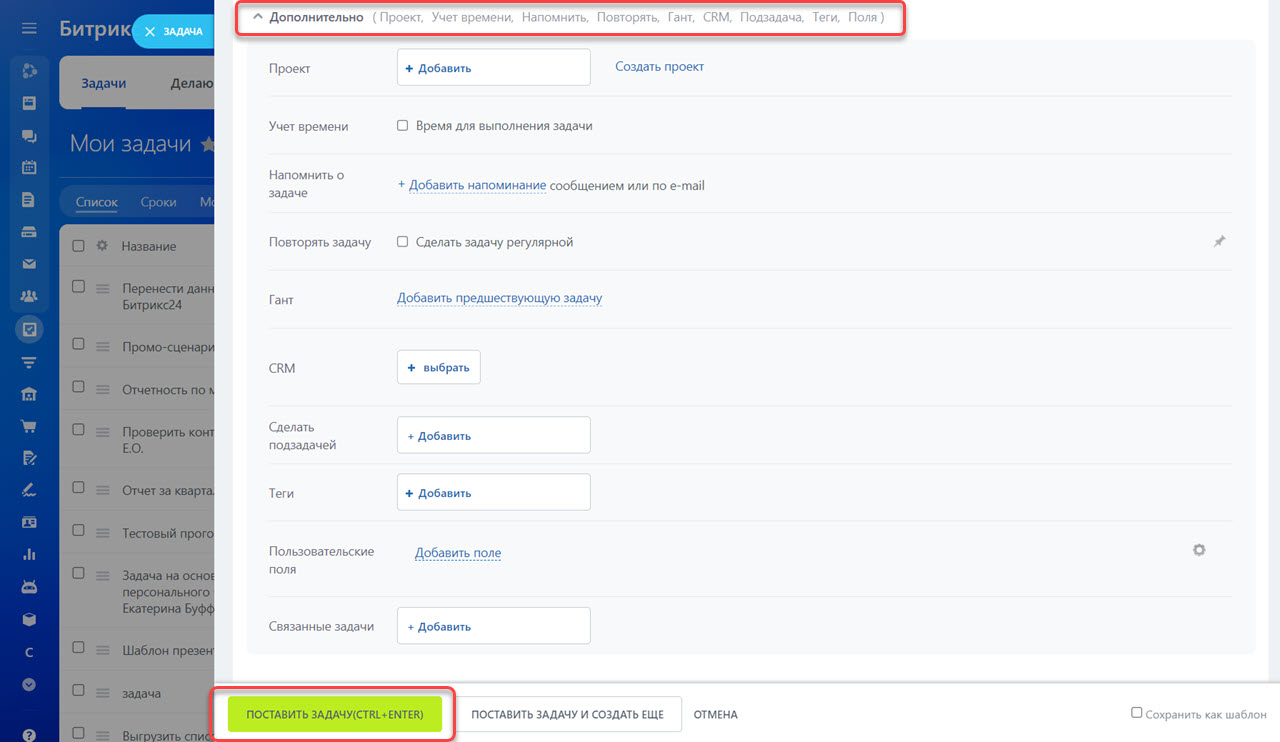1280x742 pixels.
Task: Open the 'Отчет за кварта' task
Action: (168, 489)
